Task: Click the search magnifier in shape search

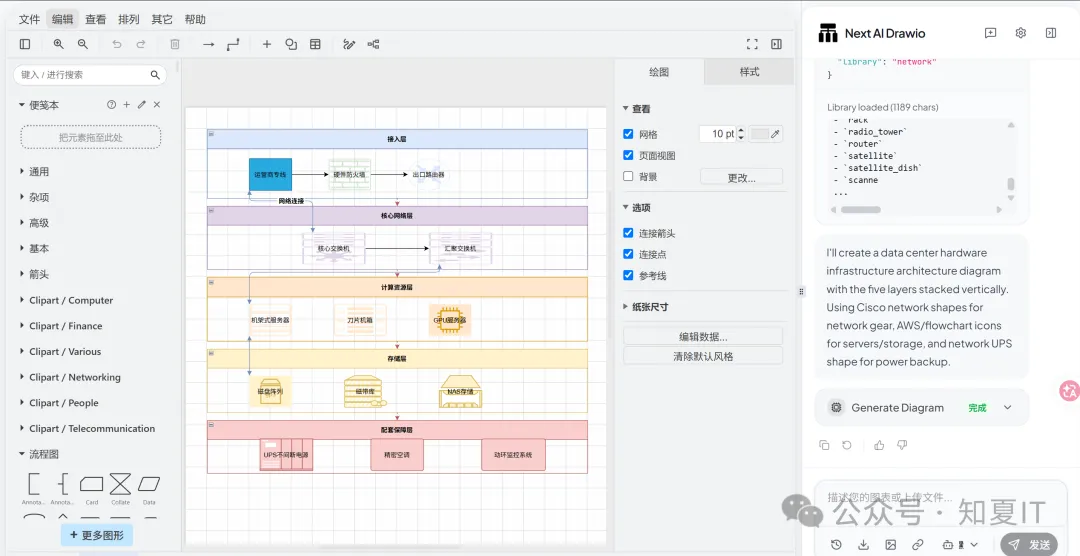Action: pos(155,74)
